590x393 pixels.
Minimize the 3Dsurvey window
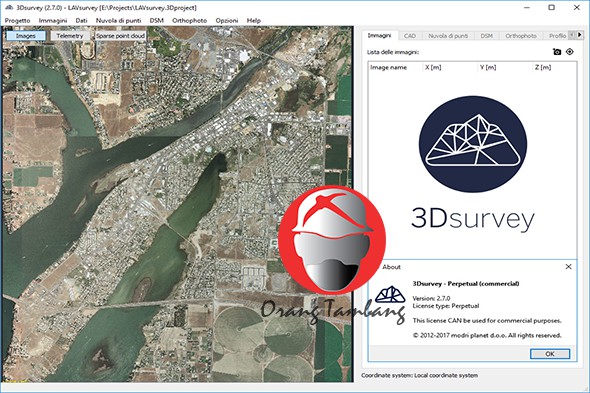(x=527, y=7)
